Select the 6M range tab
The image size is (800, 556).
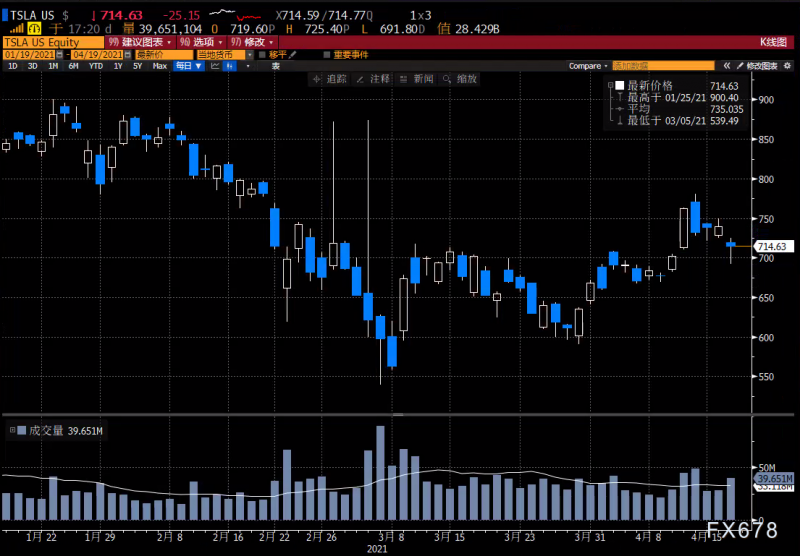click(73, 66)
